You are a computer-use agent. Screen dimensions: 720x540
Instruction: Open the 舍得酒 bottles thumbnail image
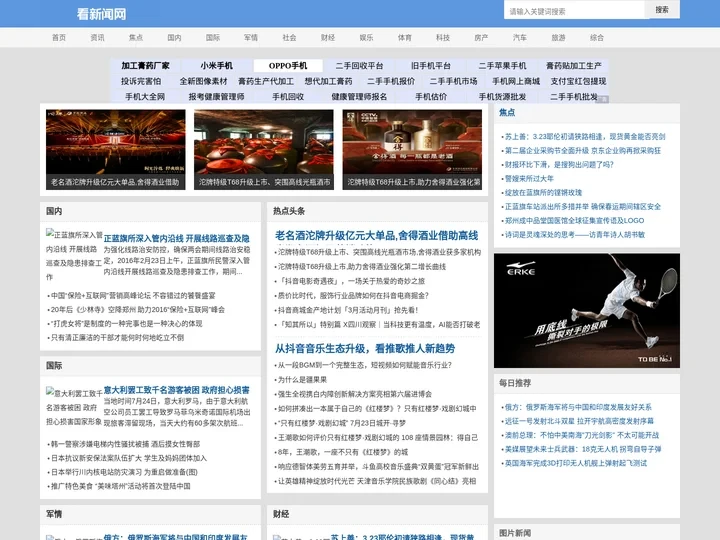(x=412, y=149)
